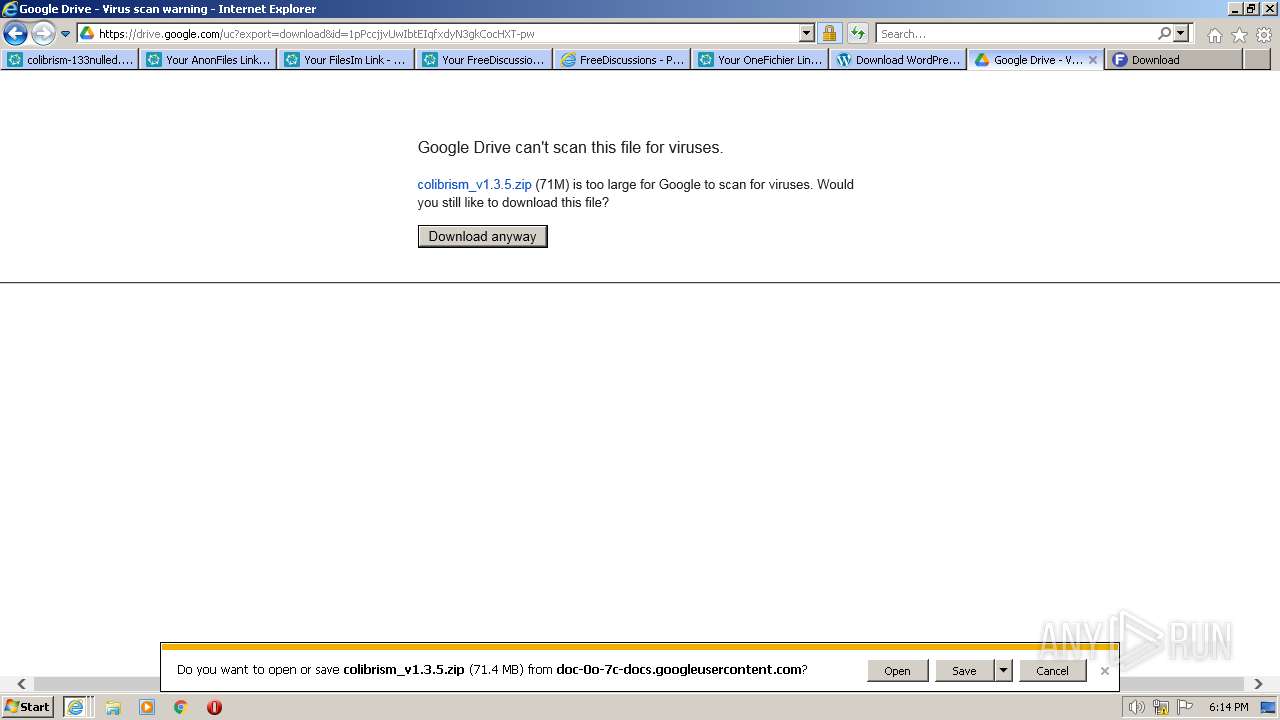Click the Refresh page icon
The width and height of the screenshot is (1280, 720).
(857, 33)
